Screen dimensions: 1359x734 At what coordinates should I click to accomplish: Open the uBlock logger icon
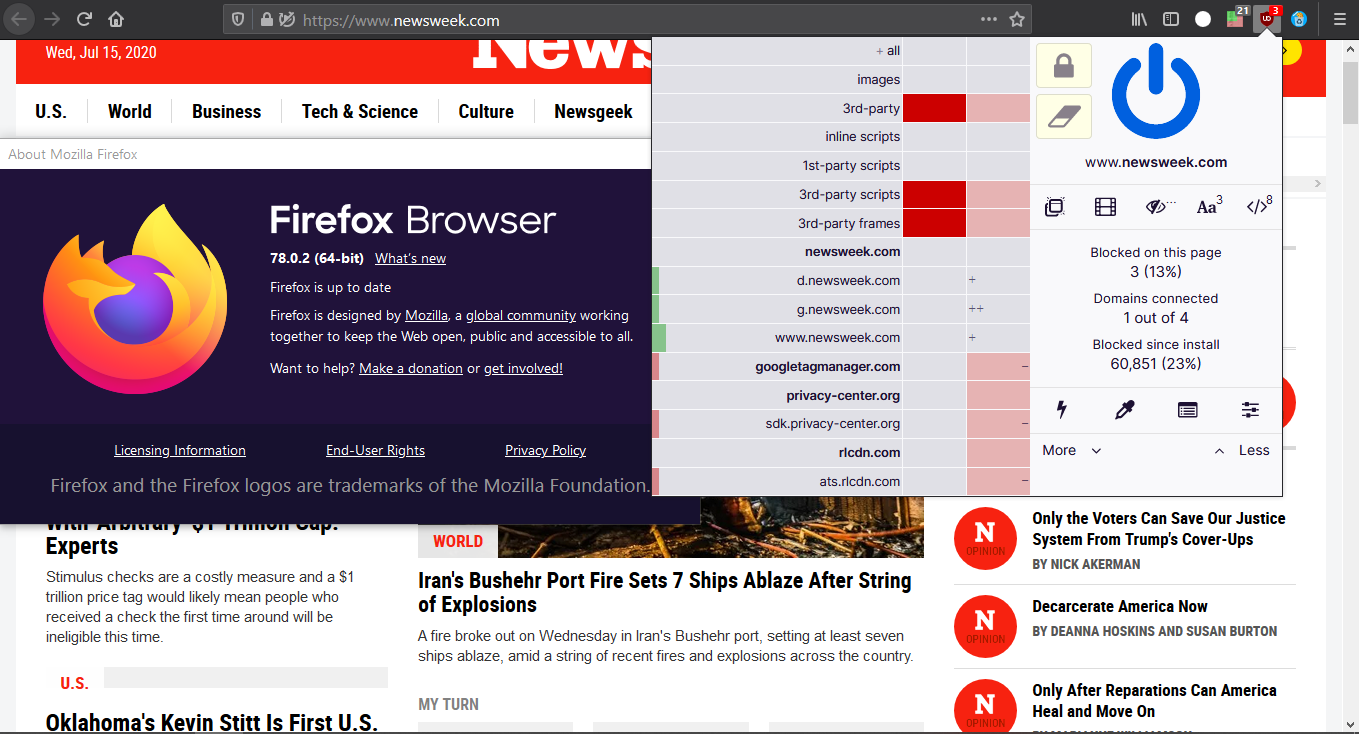(1187, 409)
